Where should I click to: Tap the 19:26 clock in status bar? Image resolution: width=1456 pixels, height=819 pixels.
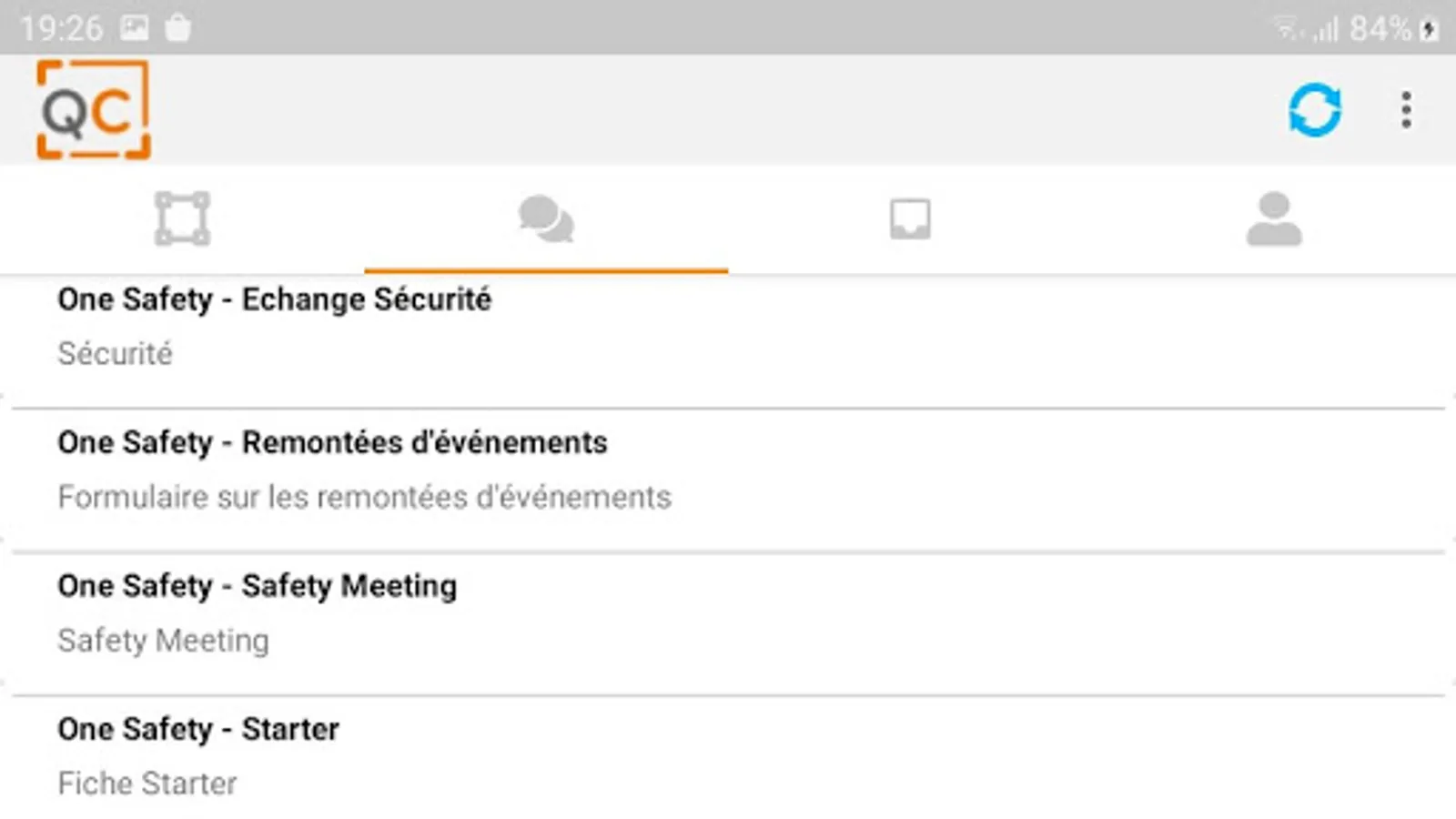point(61,28)
